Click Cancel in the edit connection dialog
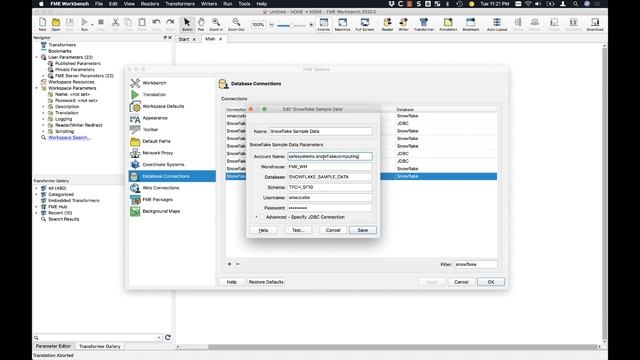The width and height of the screenshot is (640, 360). click(333, 230)
